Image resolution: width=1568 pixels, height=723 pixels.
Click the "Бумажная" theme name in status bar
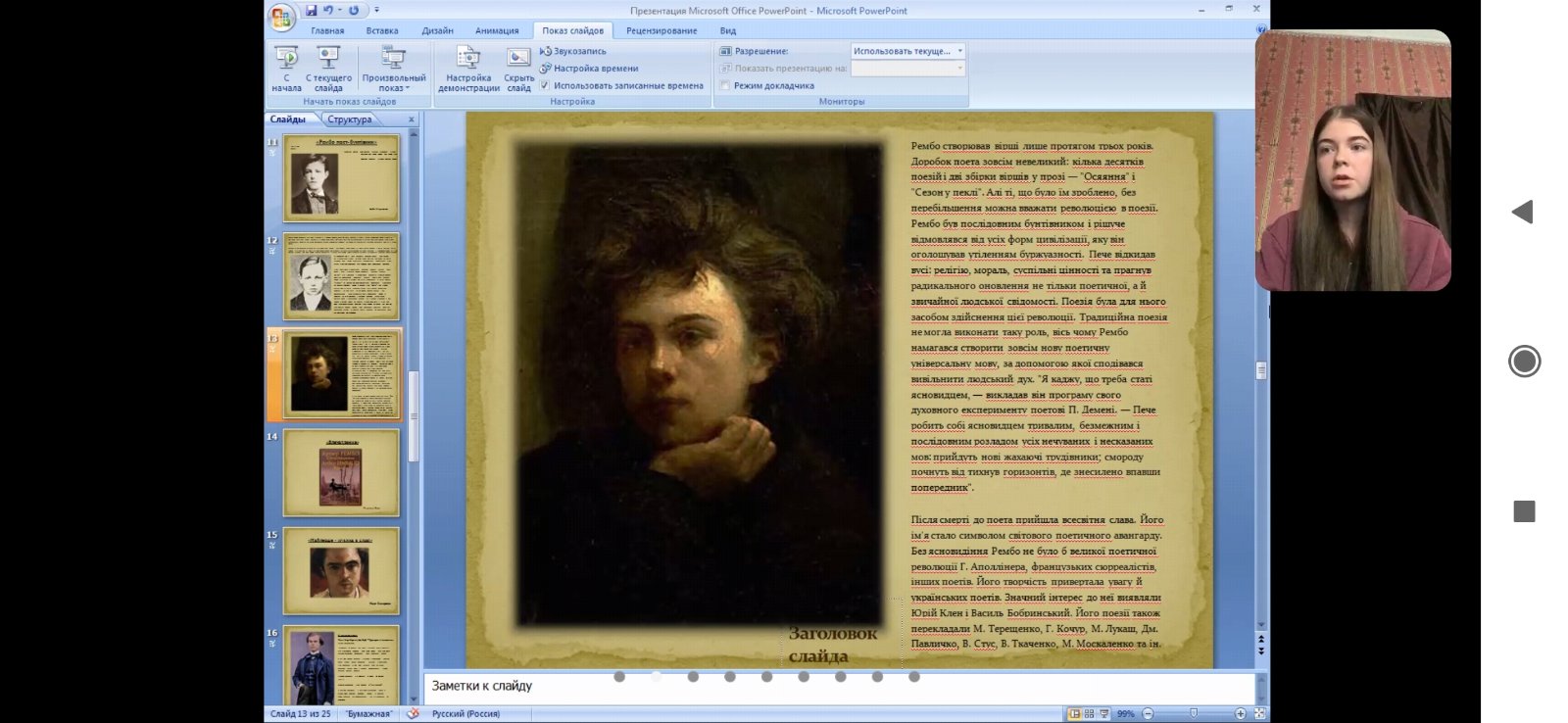[368, 714]
